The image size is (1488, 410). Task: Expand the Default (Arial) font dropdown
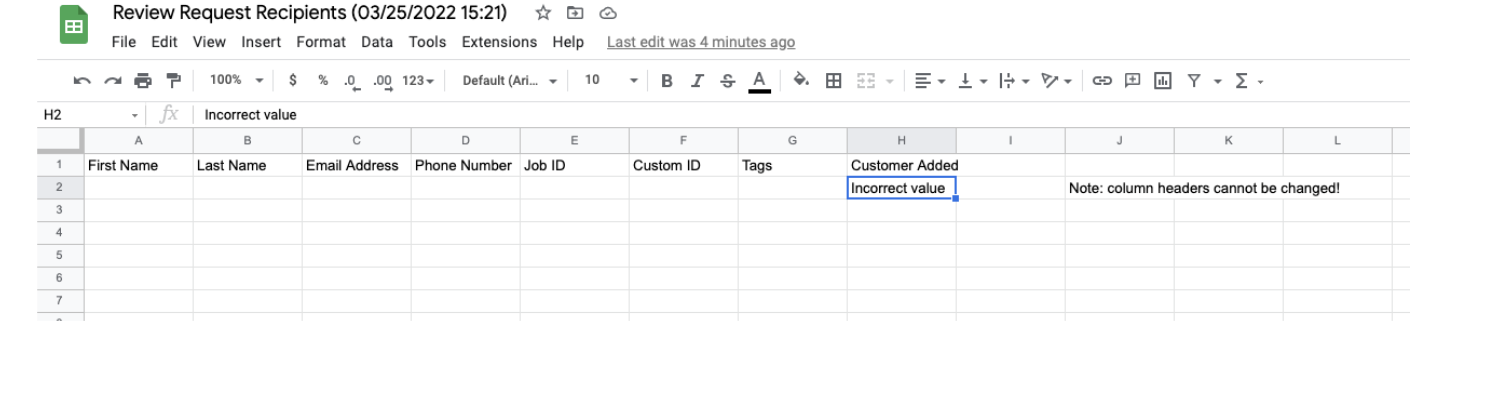(510, 81)
